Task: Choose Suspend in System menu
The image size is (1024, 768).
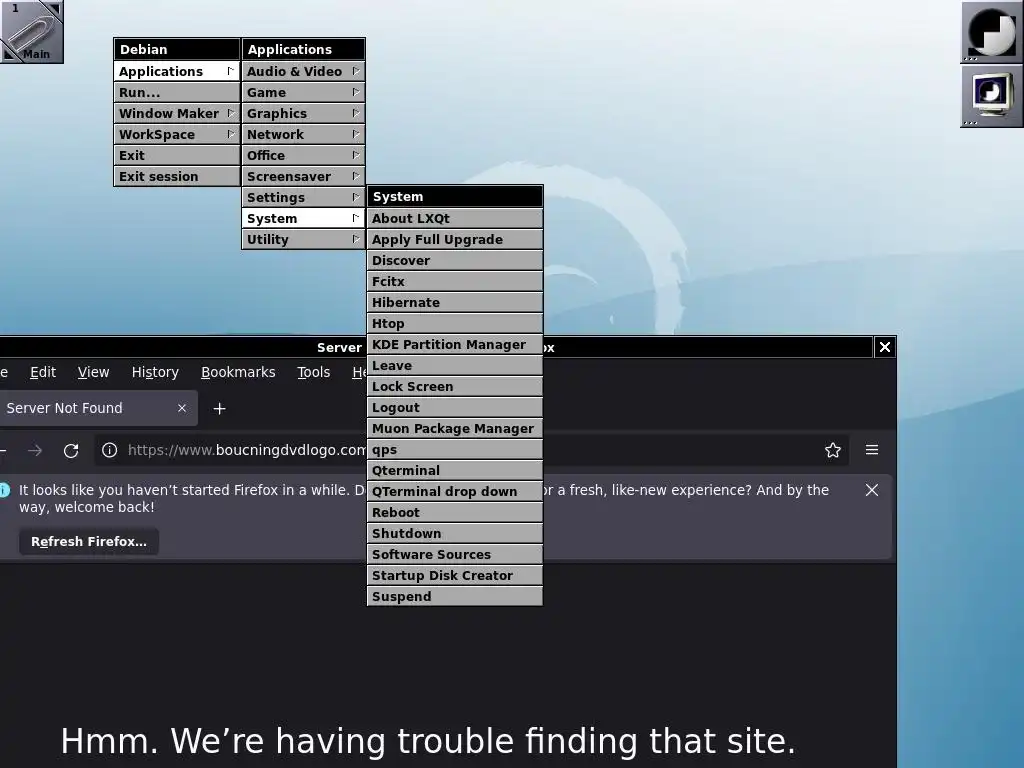Action: pyautogui.click(x=455, y=596)
